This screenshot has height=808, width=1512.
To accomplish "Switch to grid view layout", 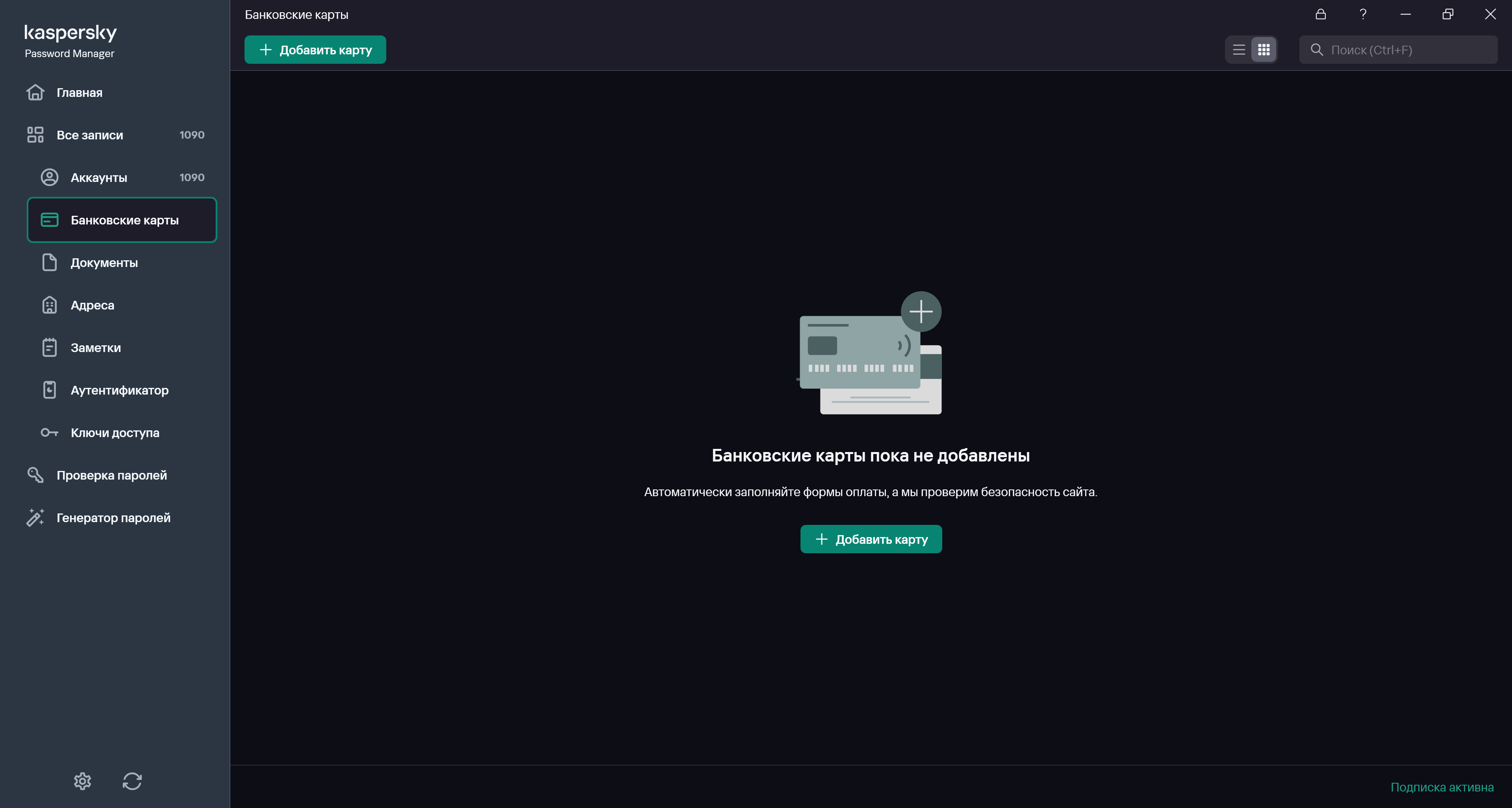I will click(1264, 50).
